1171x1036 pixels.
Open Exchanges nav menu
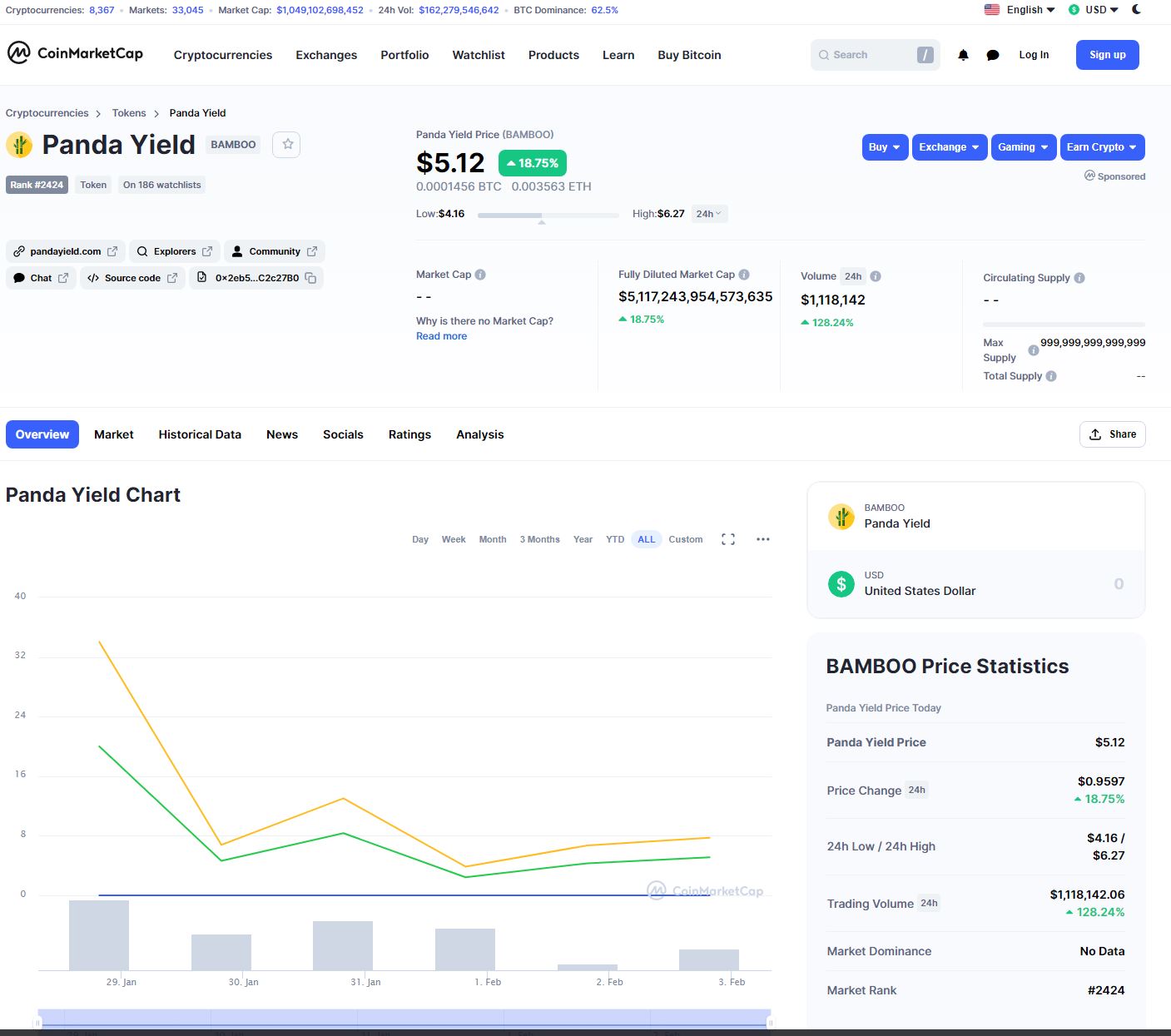point(326,55)
